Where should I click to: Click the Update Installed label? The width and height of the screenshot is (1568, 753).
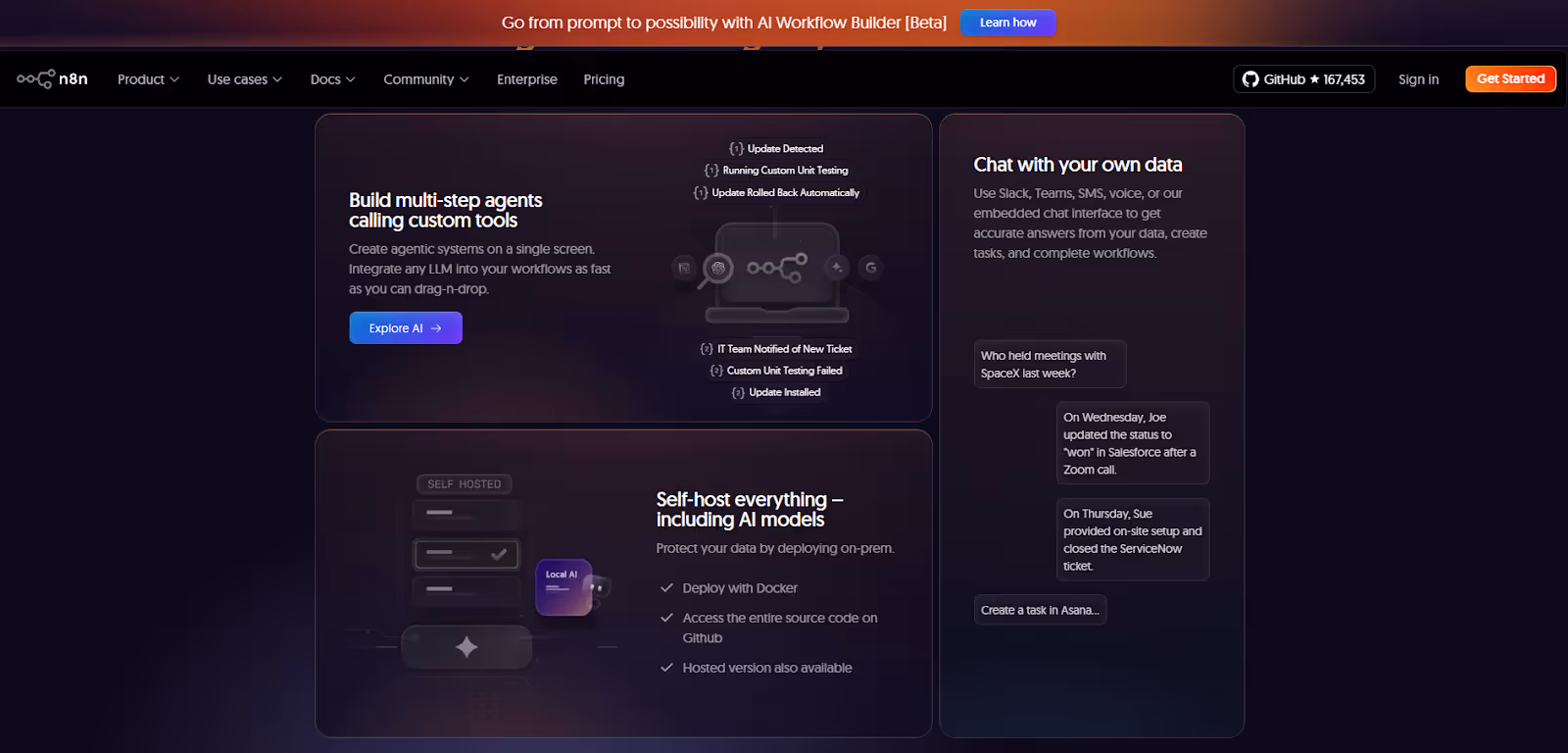tap(785, 392)
